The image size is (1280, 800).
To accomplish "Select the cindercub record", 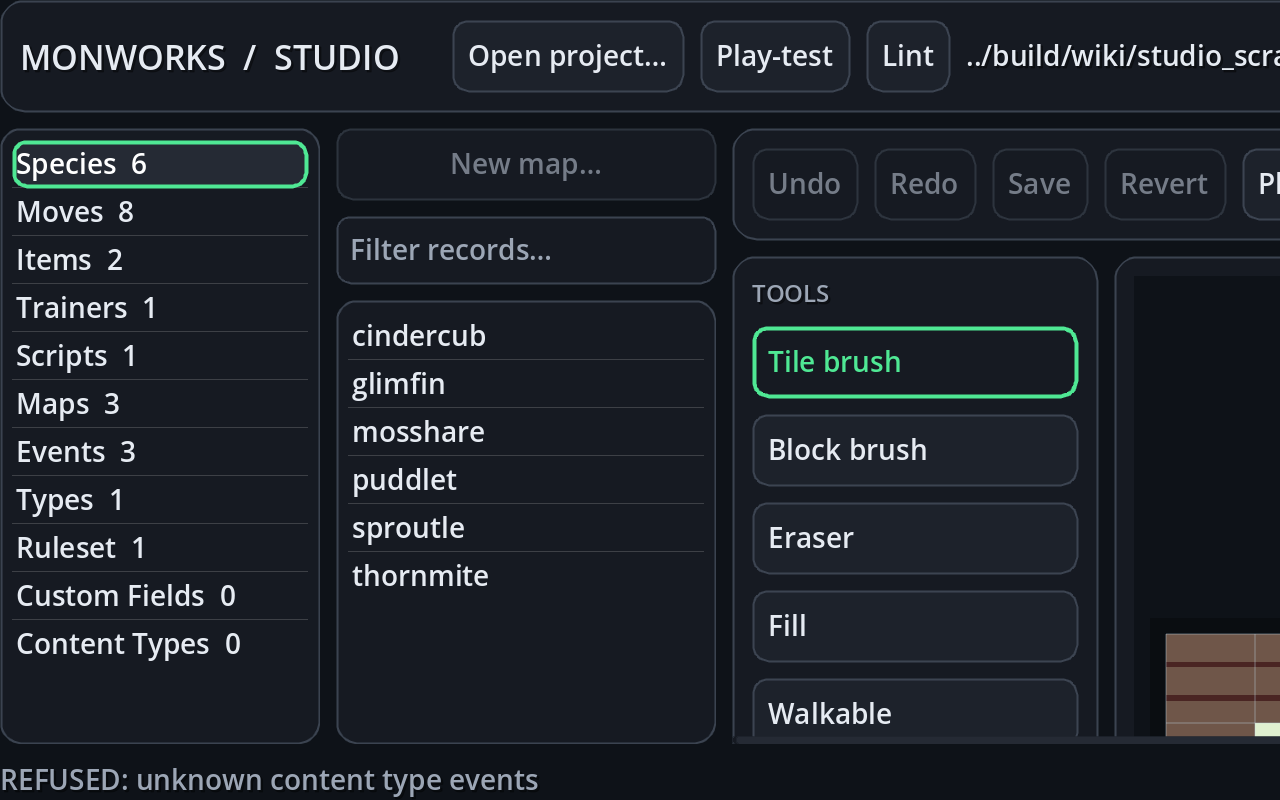I will click(x=526, y=336).
